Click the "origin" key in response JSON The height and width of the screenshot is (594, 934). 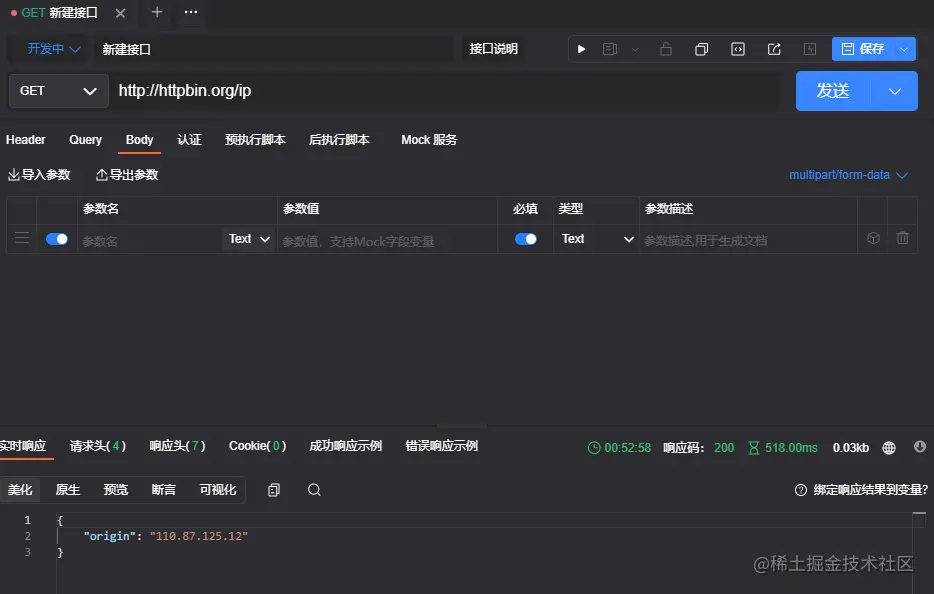tap(110, 536)
